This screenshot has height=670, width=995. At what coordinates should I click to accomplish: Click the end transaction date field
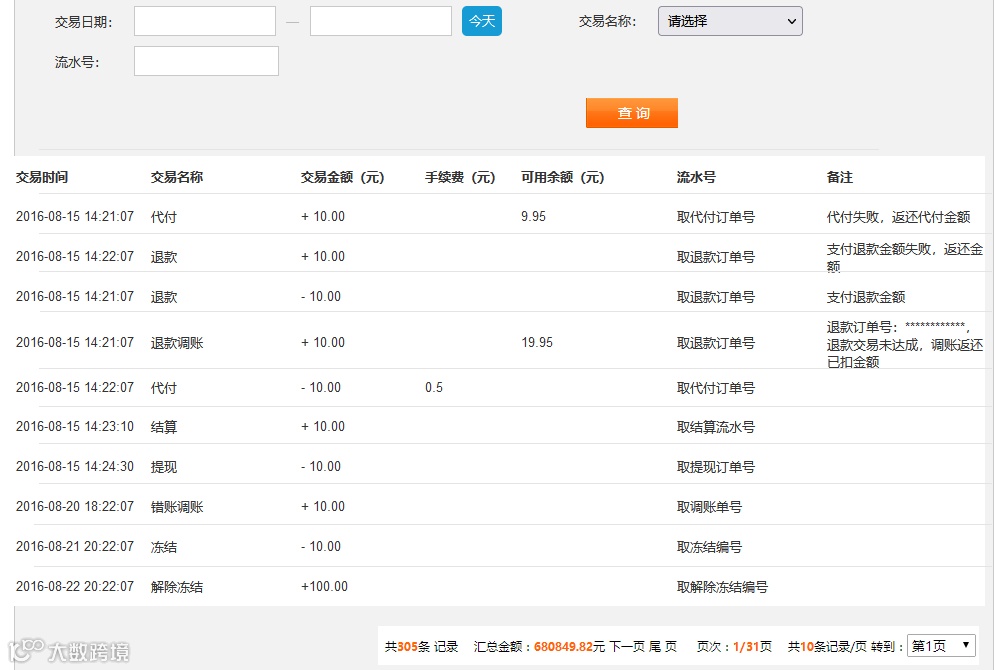pyautogui.click(x=381, y=21)
